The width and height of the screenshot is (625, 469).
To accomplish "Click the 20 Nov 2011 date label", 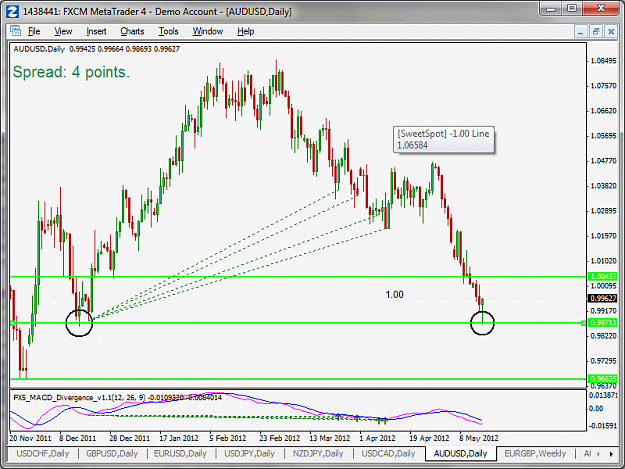I will (30, 438).
